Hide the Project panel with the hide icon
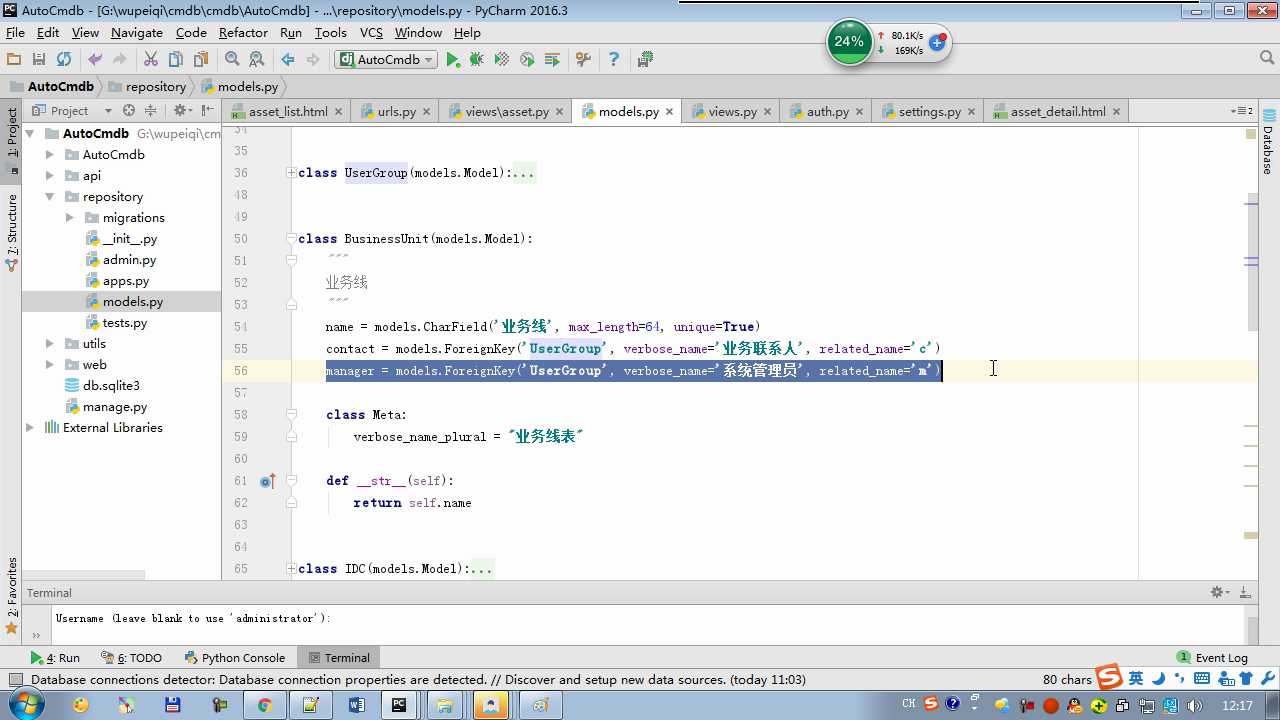 click(x=207, y=111)
